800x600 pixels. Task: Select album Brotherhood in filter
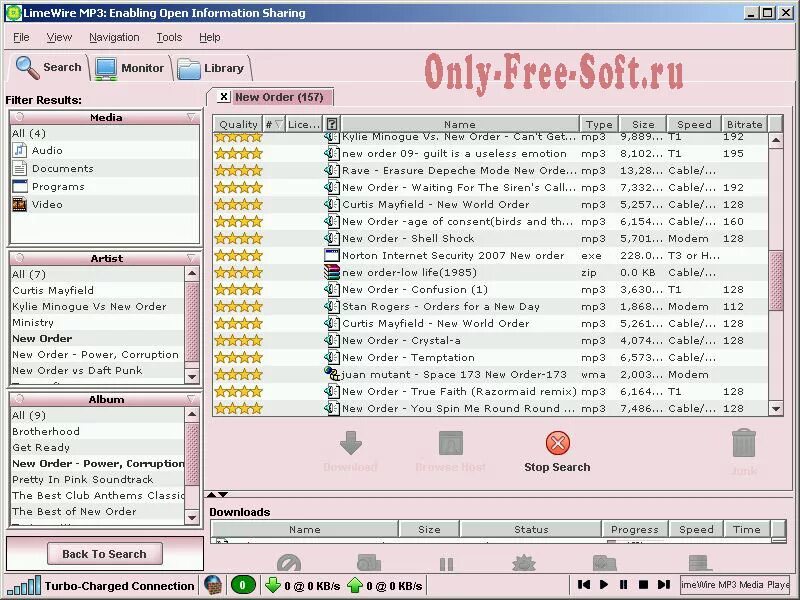pos(46,431)
